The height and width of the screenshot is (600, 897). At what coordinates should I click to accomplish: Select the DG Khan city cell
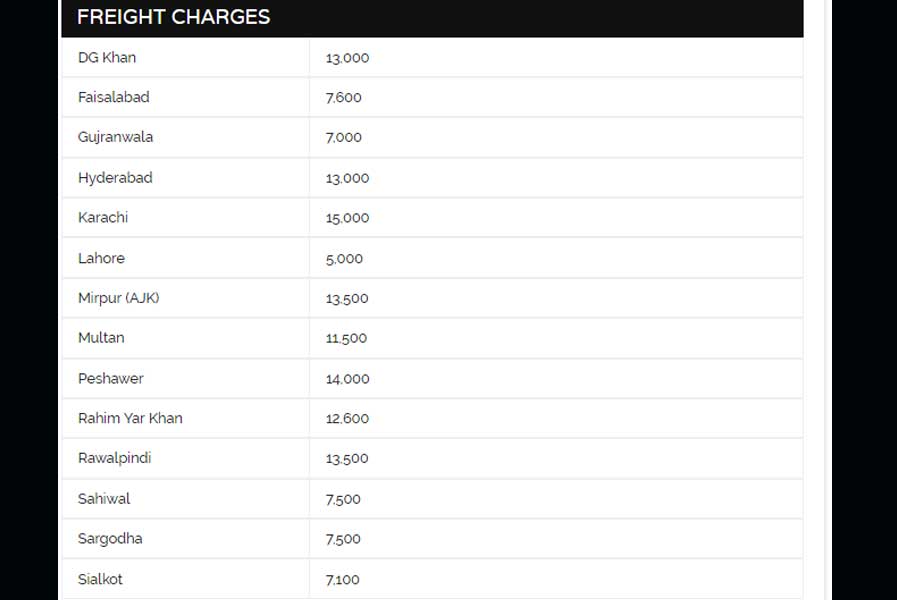pos(107,57)
